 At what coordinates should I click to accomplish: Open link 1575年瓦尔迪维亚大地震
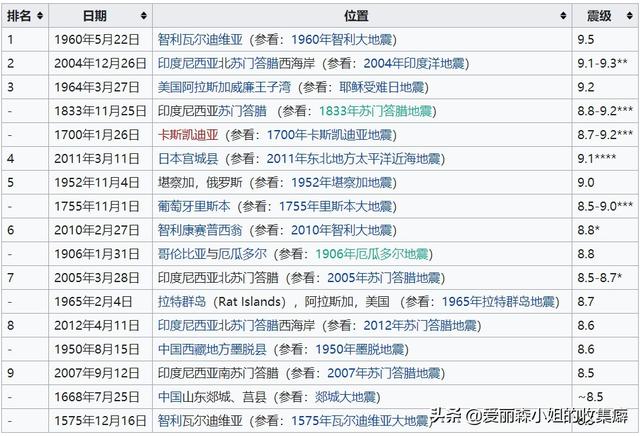coord(360,420)
